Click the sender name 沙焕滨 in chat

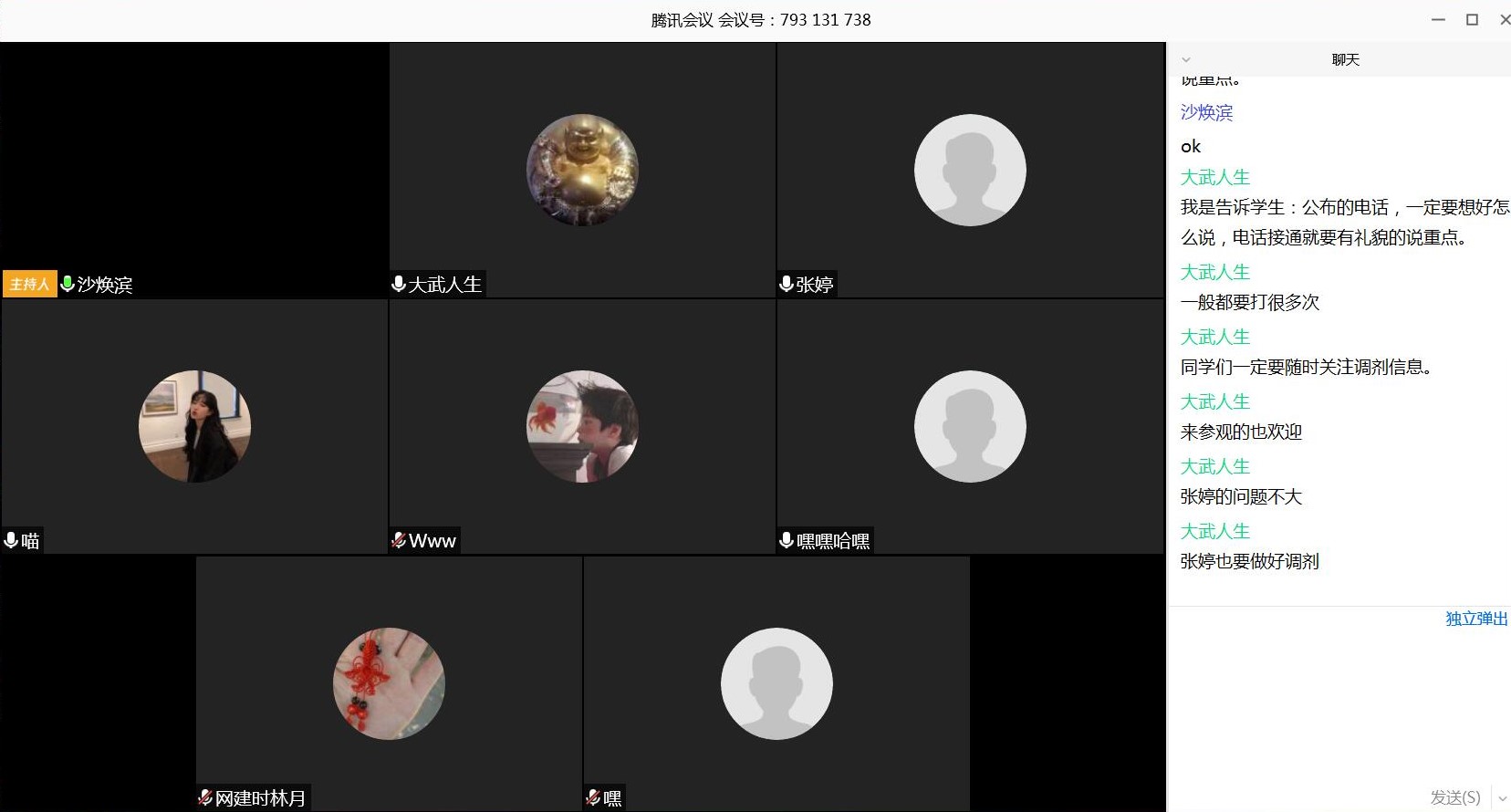1206,112
